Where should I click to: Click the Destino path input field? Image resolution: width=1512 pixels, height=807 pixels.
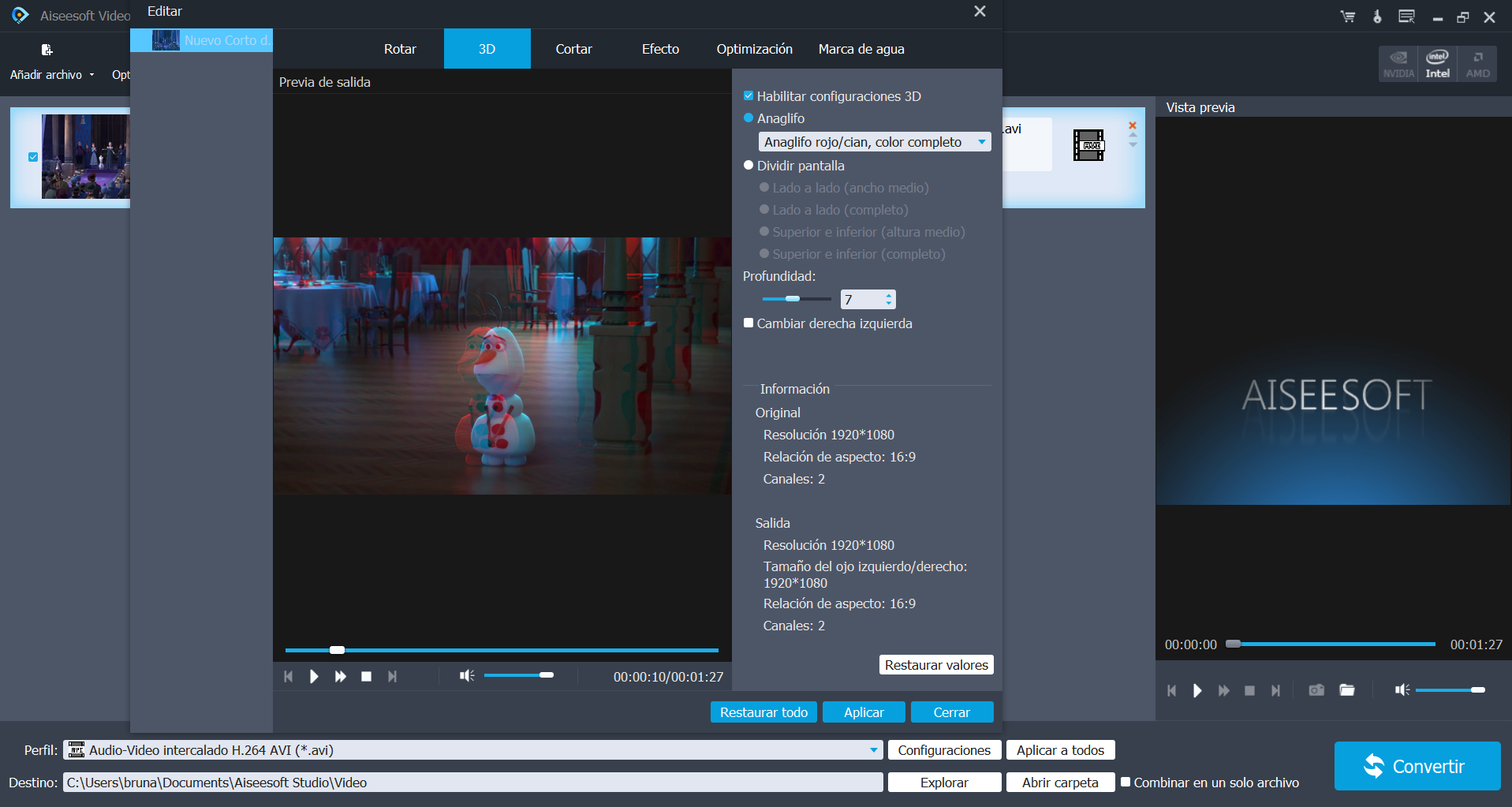[472, 783]
